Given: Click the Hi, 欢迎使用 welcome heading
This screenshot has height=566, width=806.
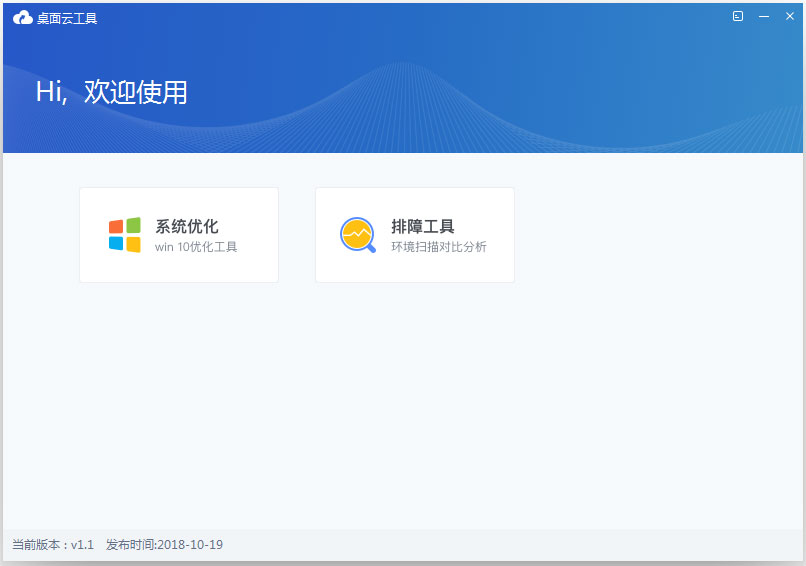Looking at the screenshot, I should tap(112, 92).
